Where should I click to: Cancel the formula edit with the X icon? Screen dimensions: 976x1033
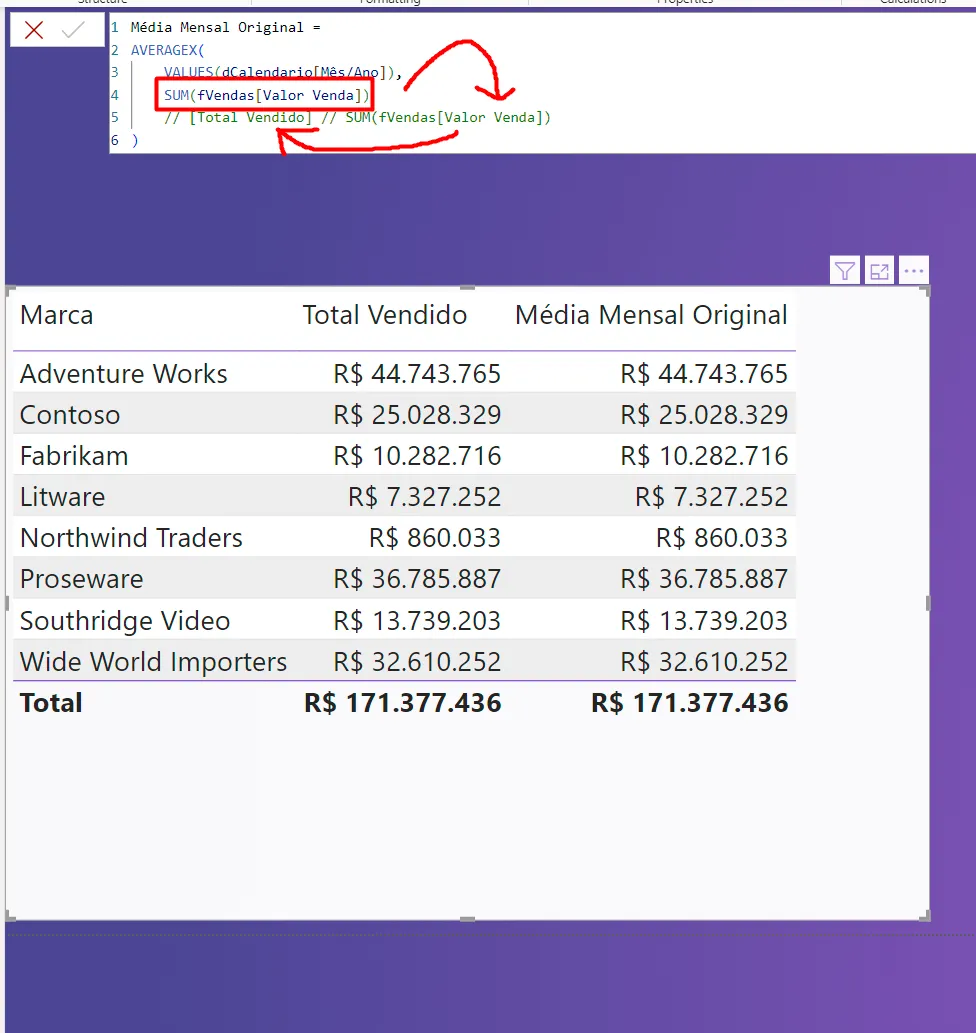[34, 31]
